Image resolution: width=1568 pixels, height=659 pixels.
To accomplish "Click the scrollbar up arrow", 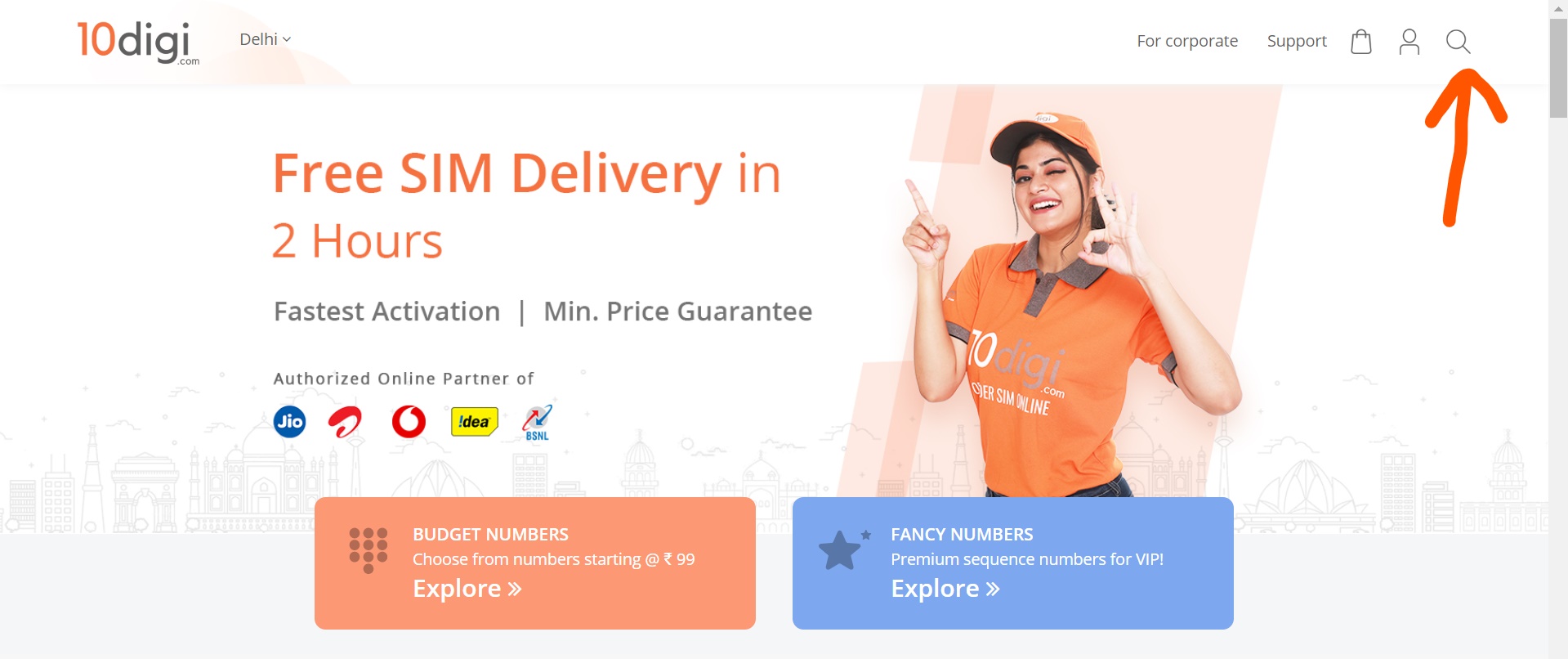I will (1558, 8).
